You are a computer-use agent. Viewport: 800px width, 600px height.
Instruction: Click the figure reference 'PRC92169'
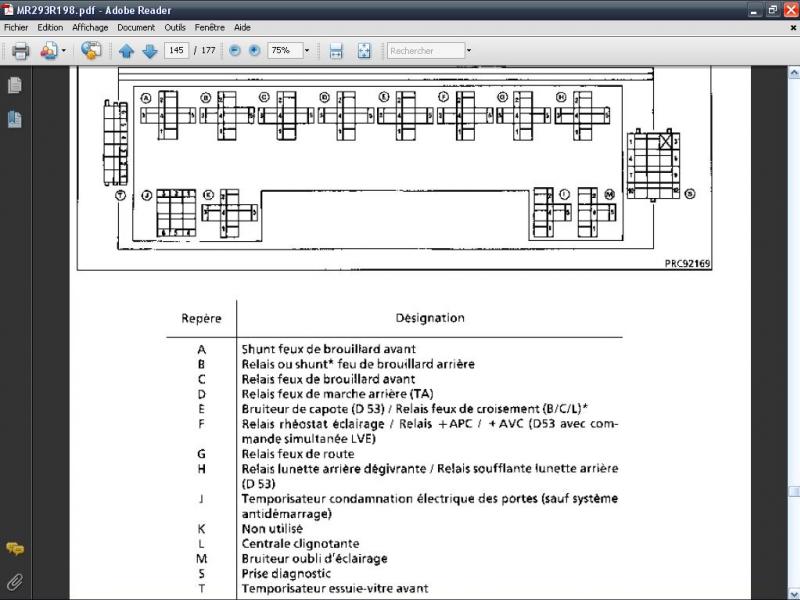click(x=687, y=263)
